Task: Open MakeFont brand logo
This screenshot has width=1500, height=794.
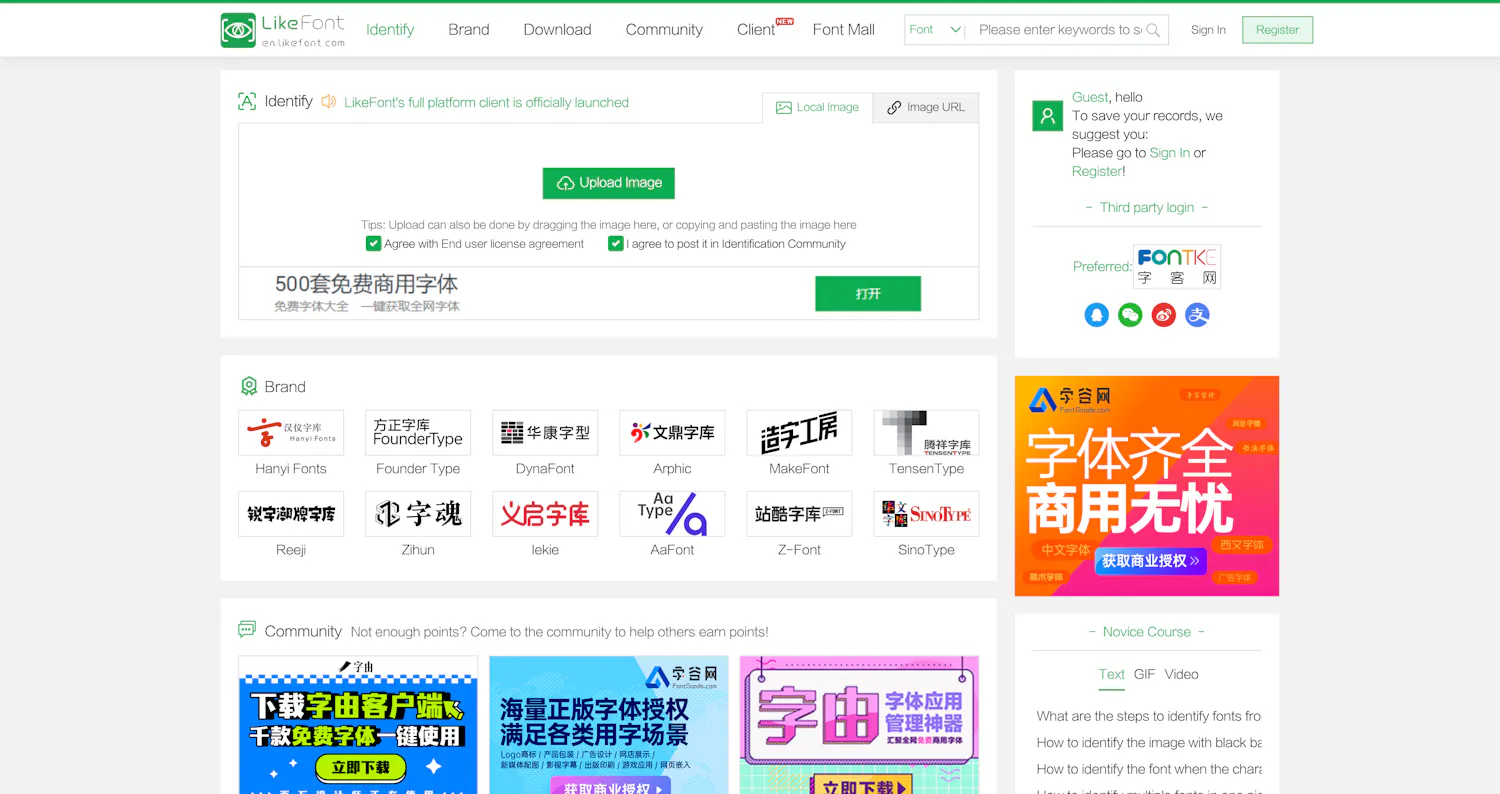Action: [799, 433]
